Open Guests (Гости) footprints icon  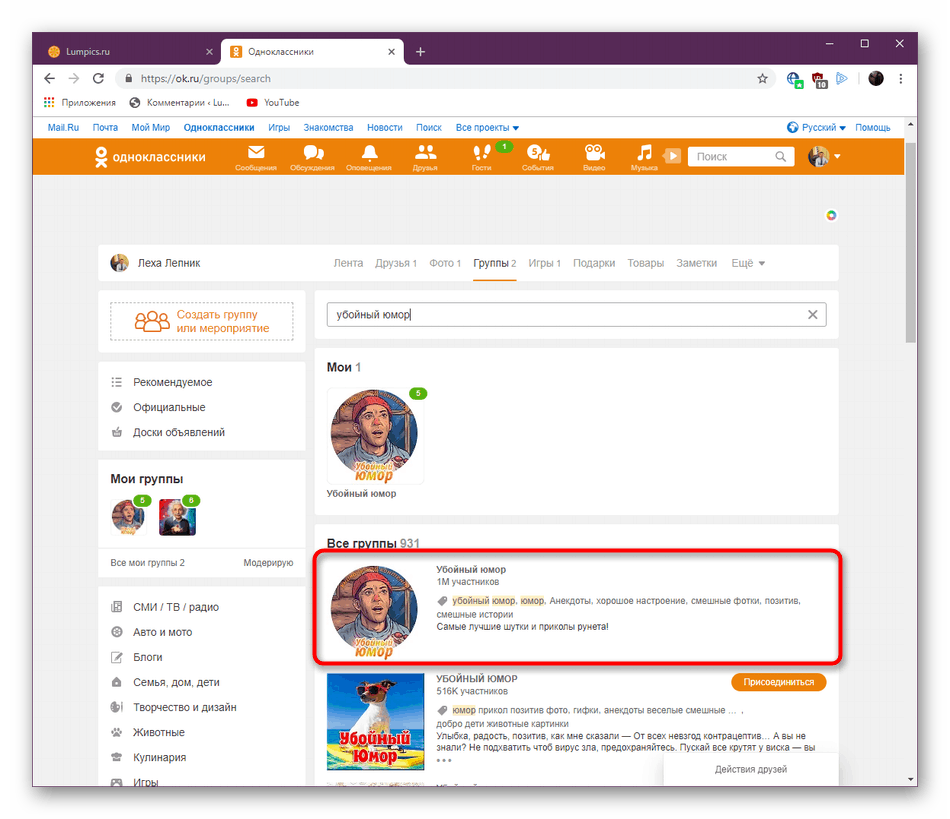tap(482, 158)
